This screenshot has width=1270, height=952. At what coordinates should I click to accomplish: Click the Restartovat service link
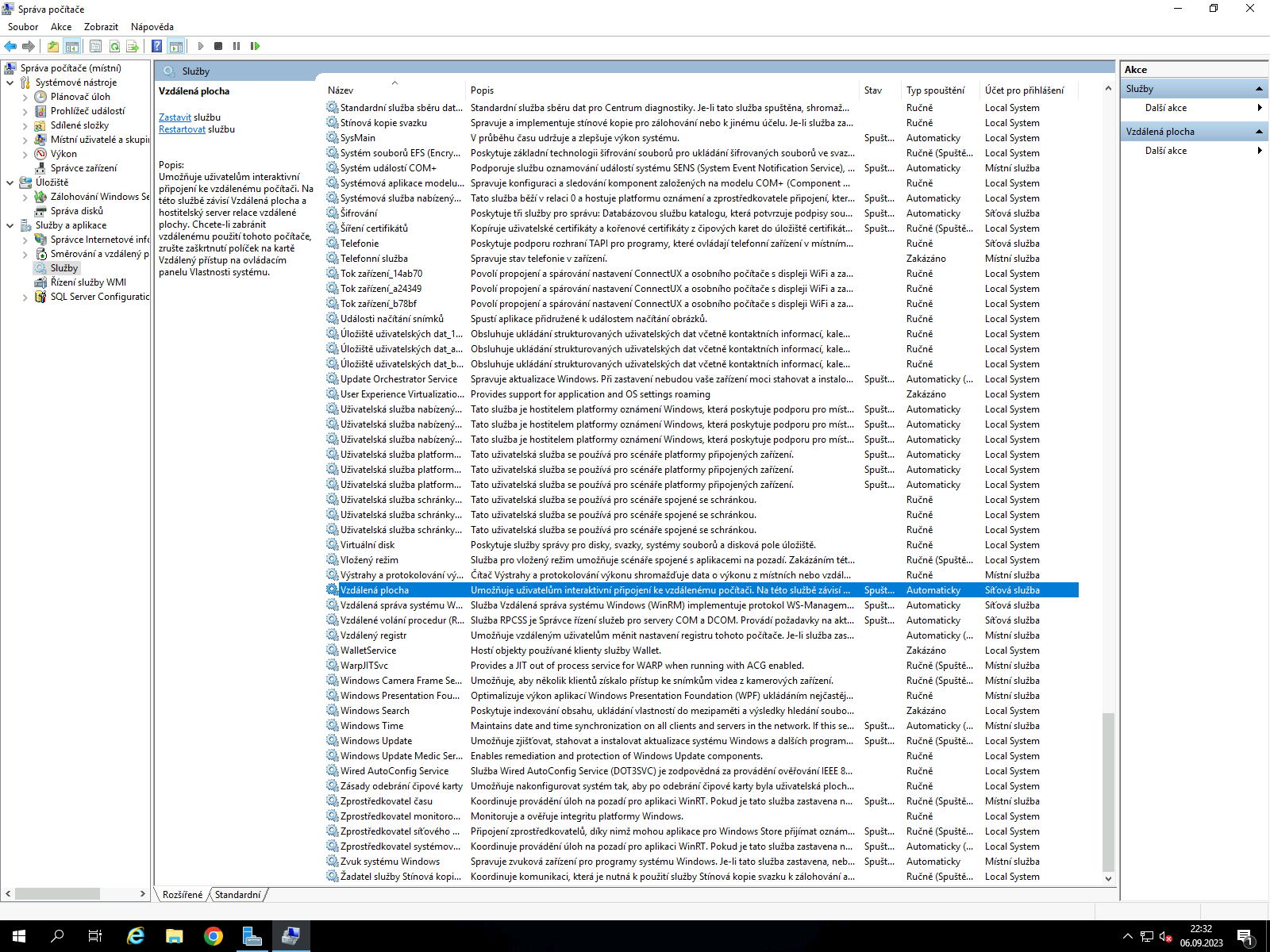click(182, 129)
